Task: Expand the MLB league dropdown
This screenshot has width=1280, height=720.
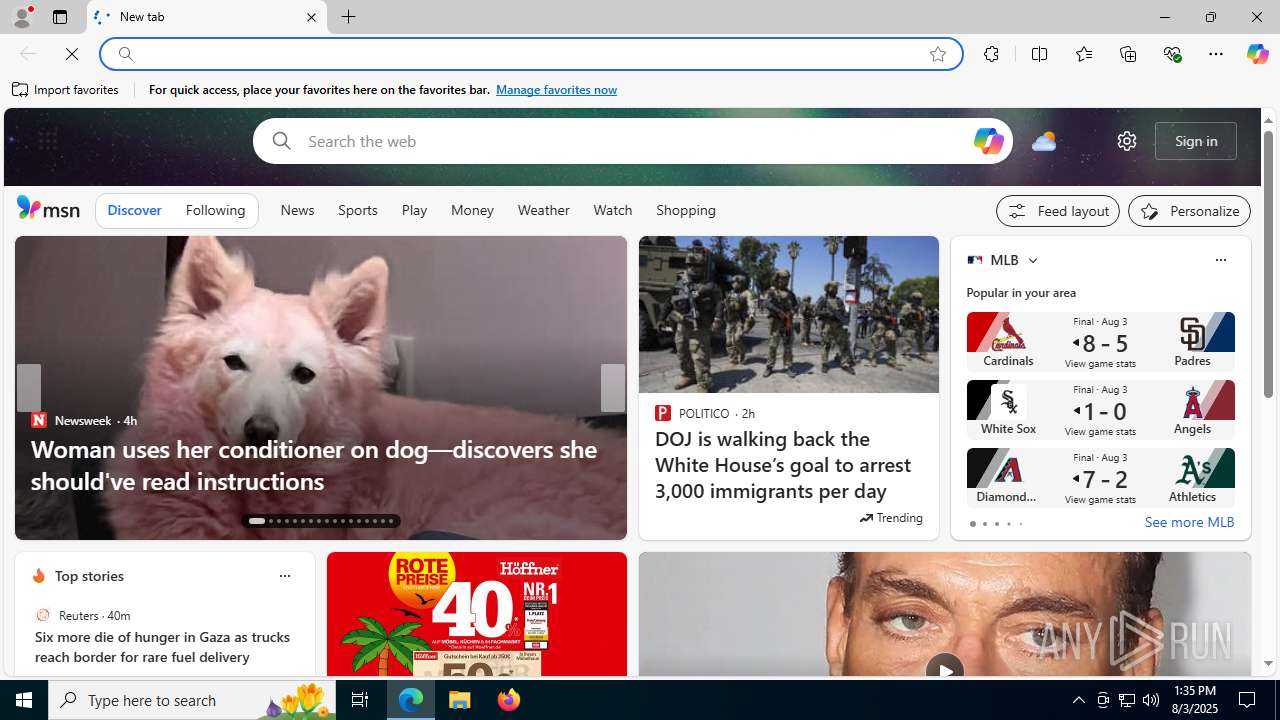Action: coord(1032,261)
